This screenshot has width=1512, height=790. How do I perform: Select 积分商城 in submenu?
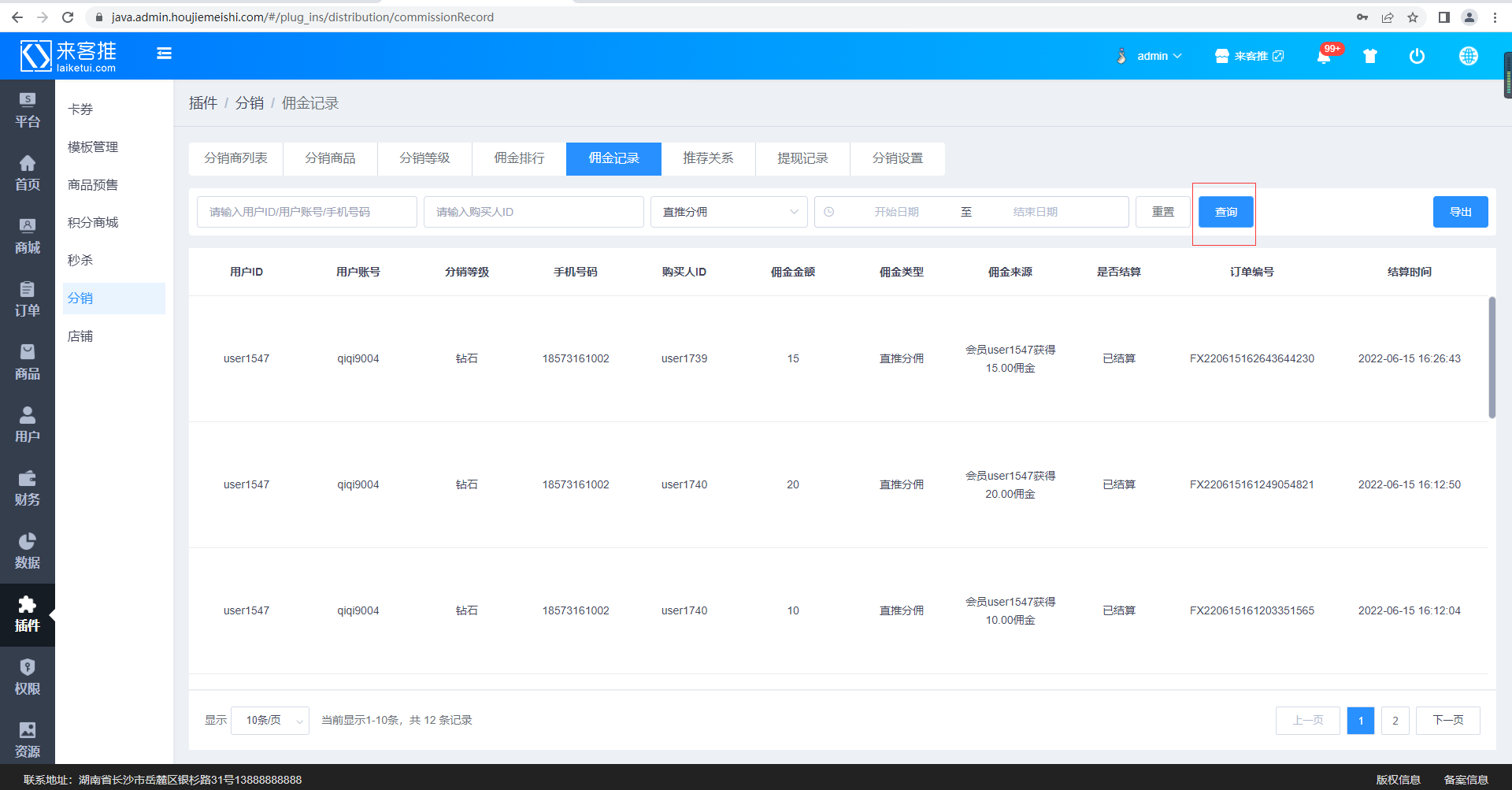(x=114, y=223)
